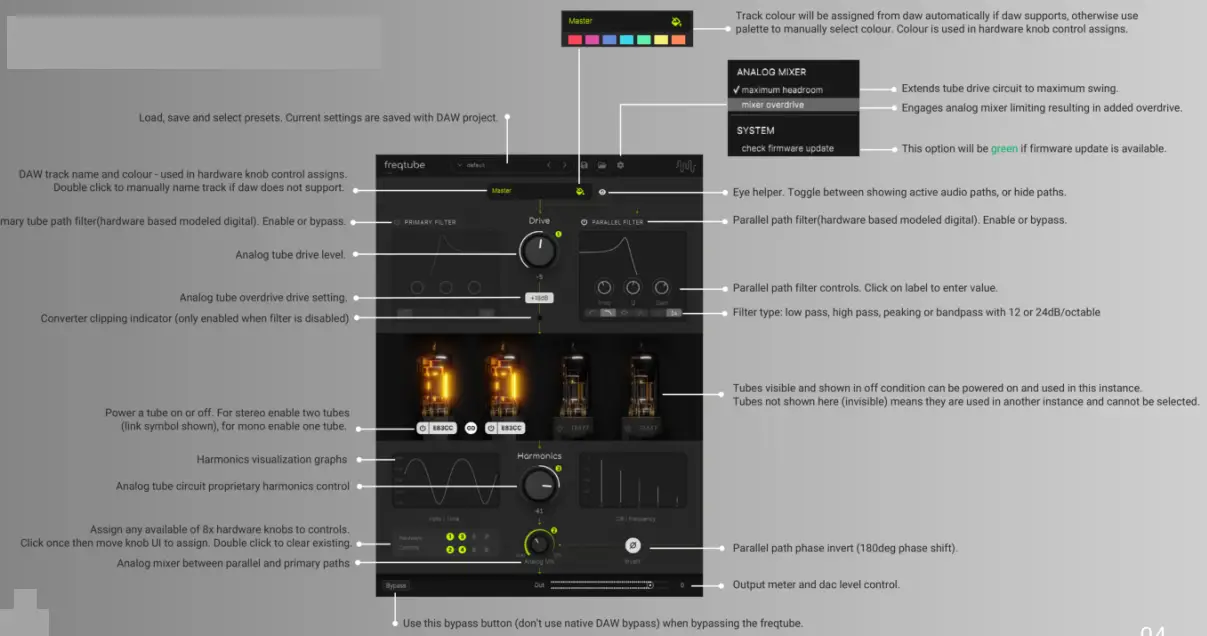Click the converter clipping indicator
The height and width of the screenshot is (636, 1207).
[x=539, y=317]
